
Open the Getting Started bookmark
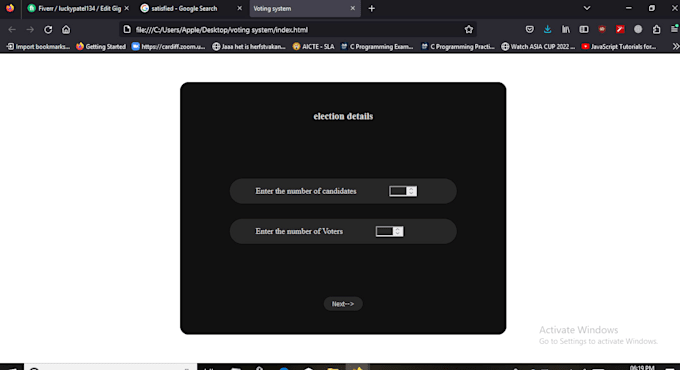tap(101, 46)
